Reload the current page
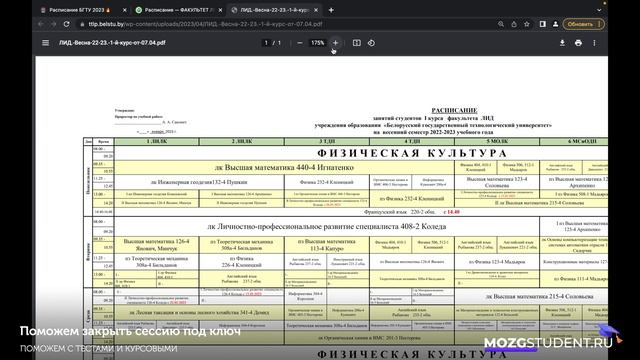640x360 pixels. point(67,24)
